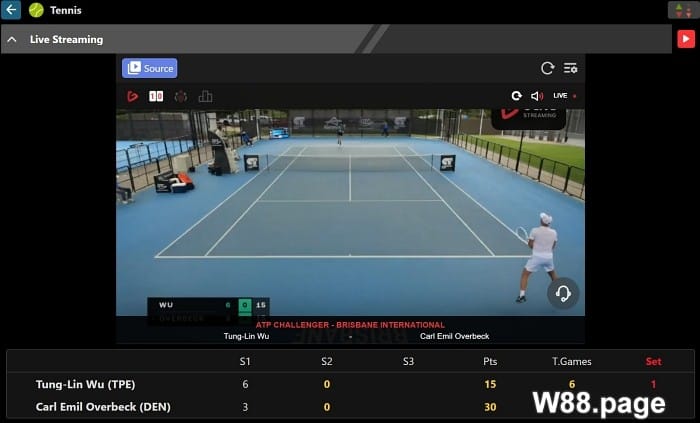Click the green and red arrows icon
The image size is (700, 423).
pyautogui.click(x=683, y=10)
